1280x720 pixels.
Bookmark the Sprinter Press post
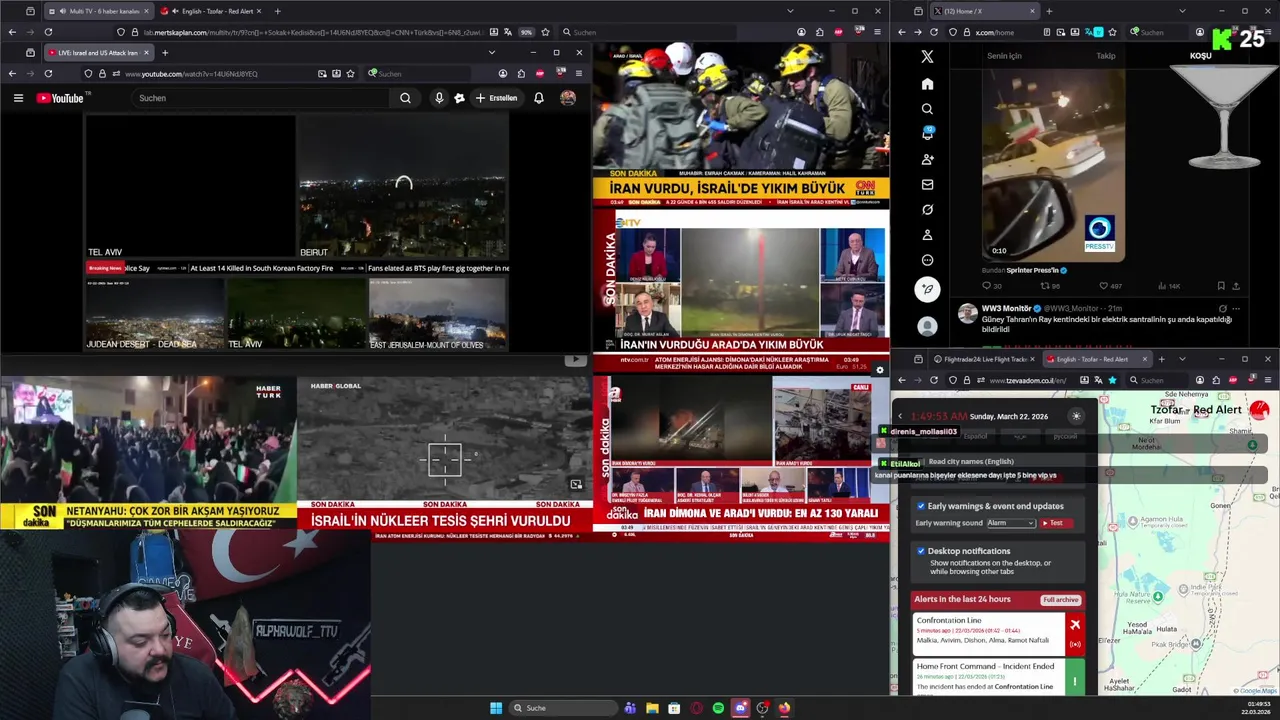tap(1221, 286)
